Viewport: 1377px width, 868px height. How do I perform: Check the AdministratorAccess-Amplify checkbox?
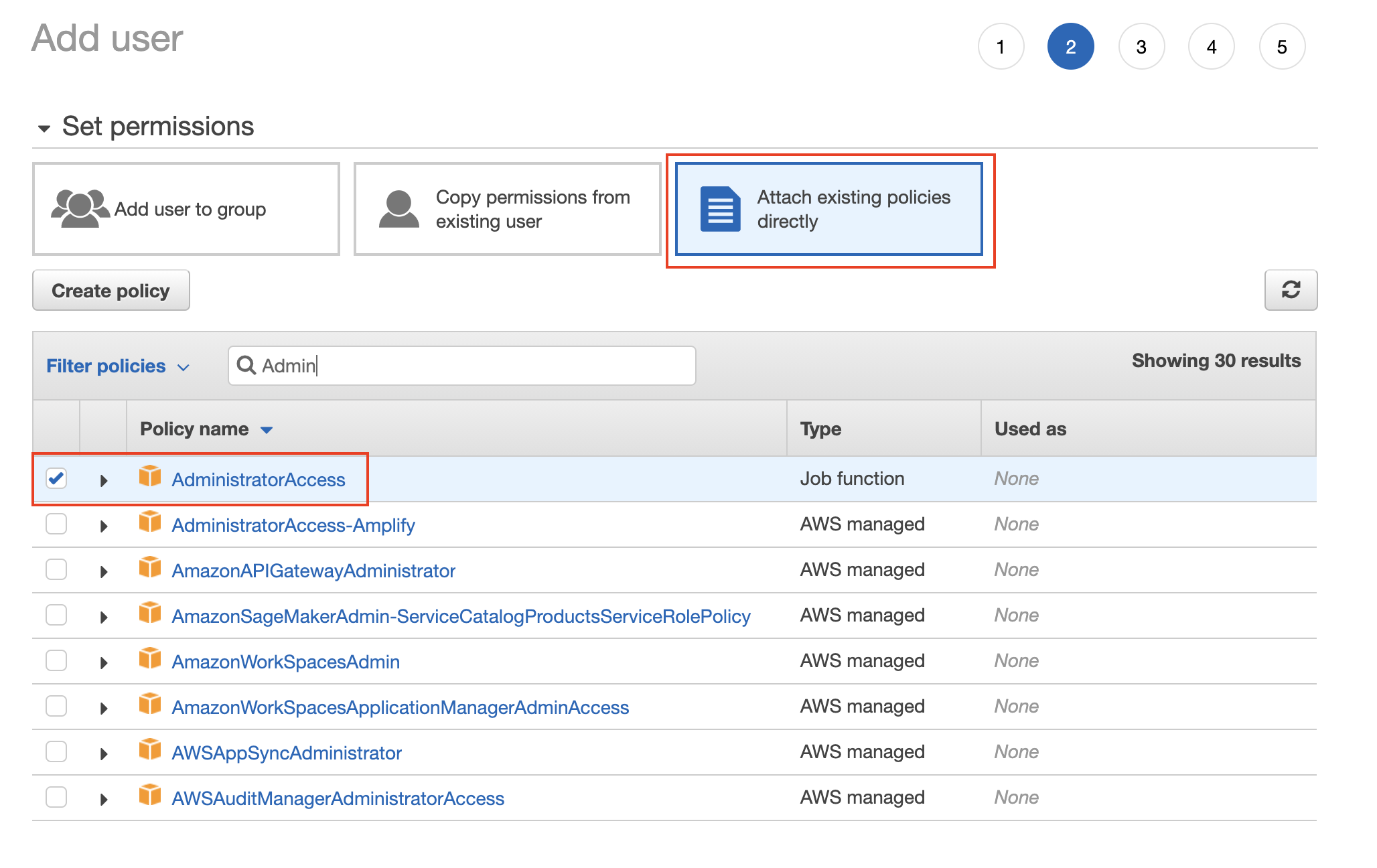click(56, 524)
